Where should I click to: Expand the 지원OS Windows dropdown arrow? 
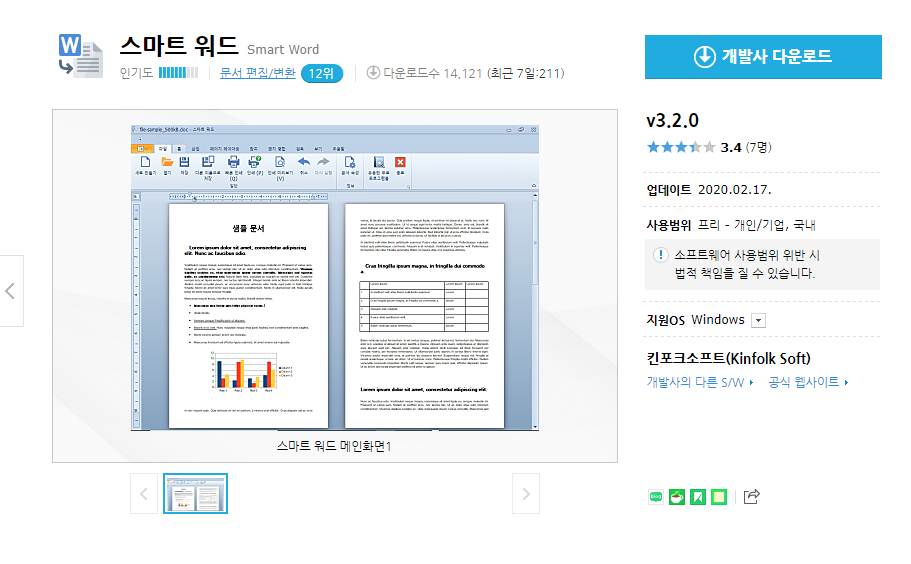point(758,321)
